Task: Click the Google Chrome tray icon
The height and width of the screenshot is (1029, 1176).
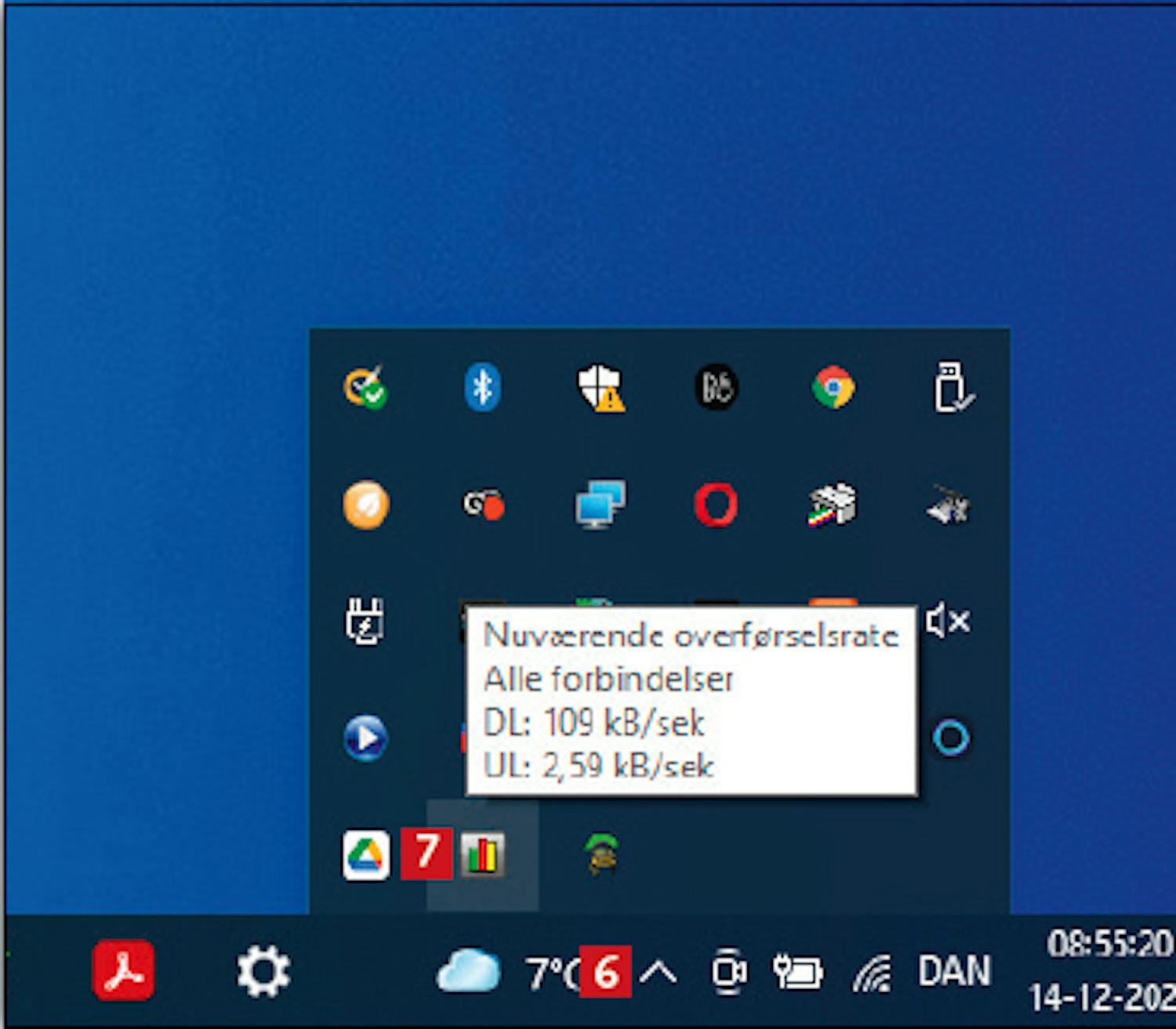Action: point(833,387)
